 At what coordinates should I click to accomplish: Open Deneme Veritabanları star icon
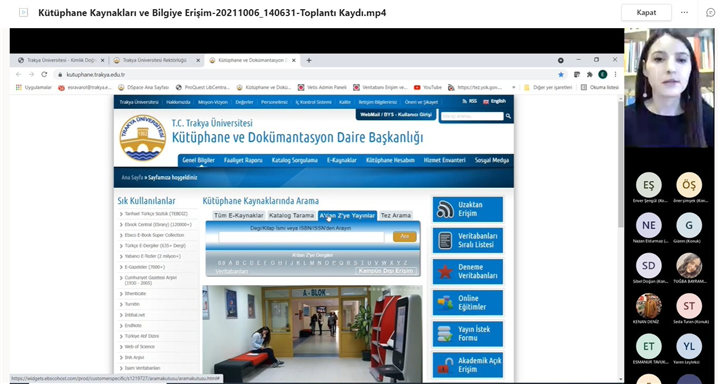tap(445, 272)
